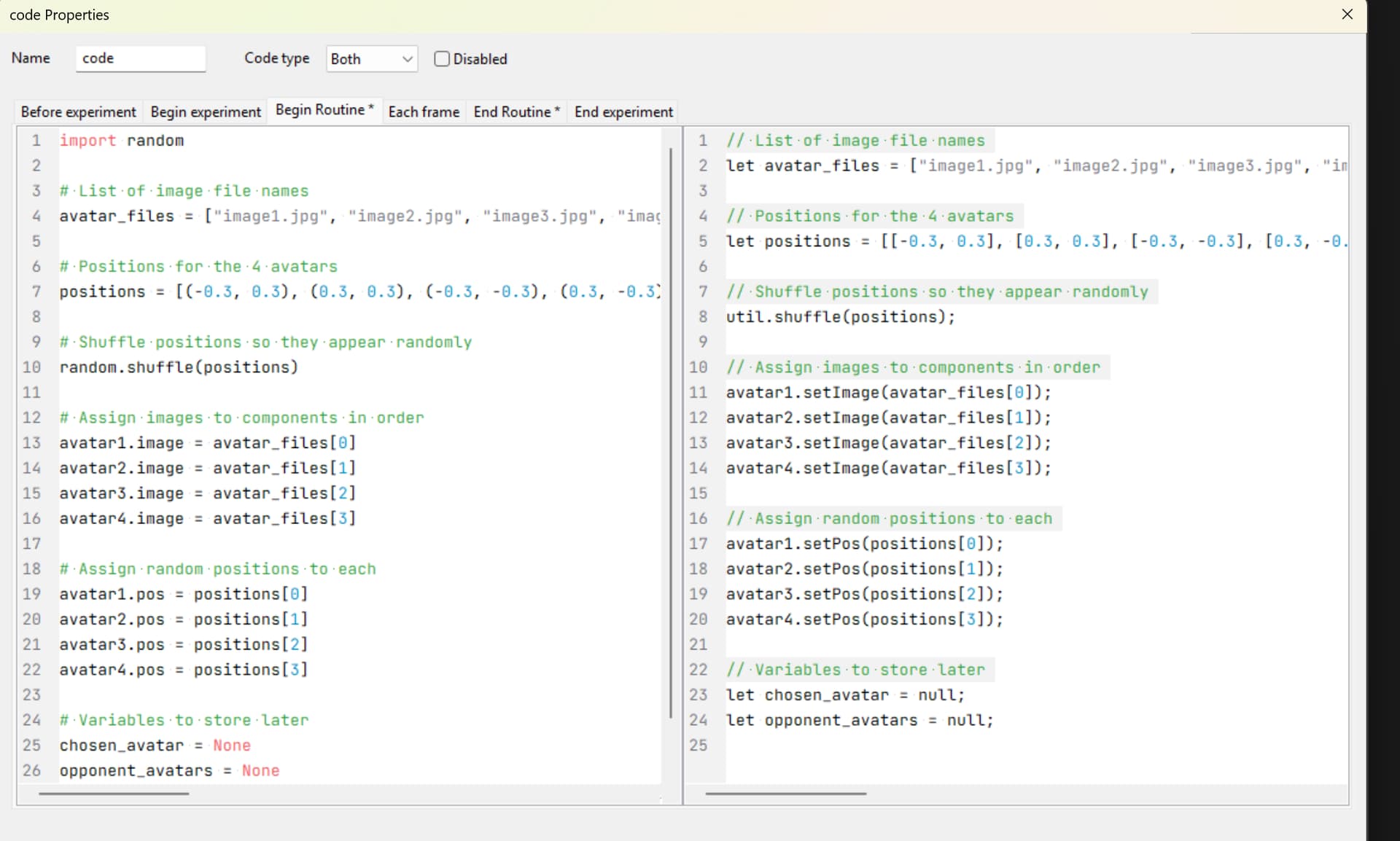Image resolution: width=1400 pixels, height=841 pixels.
Task: Click the Name input field
Action: click(140, 58)
